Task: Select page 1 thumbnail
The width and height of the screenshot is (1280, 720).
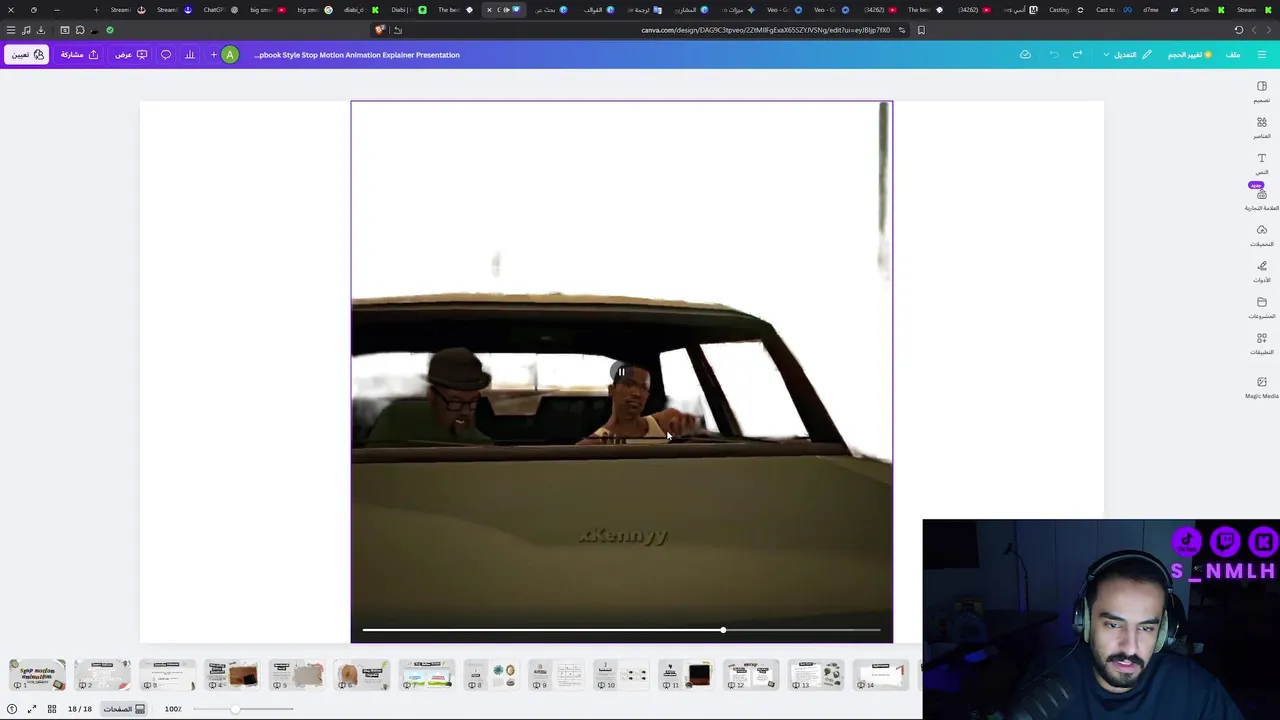Action: tap(38, 675)
